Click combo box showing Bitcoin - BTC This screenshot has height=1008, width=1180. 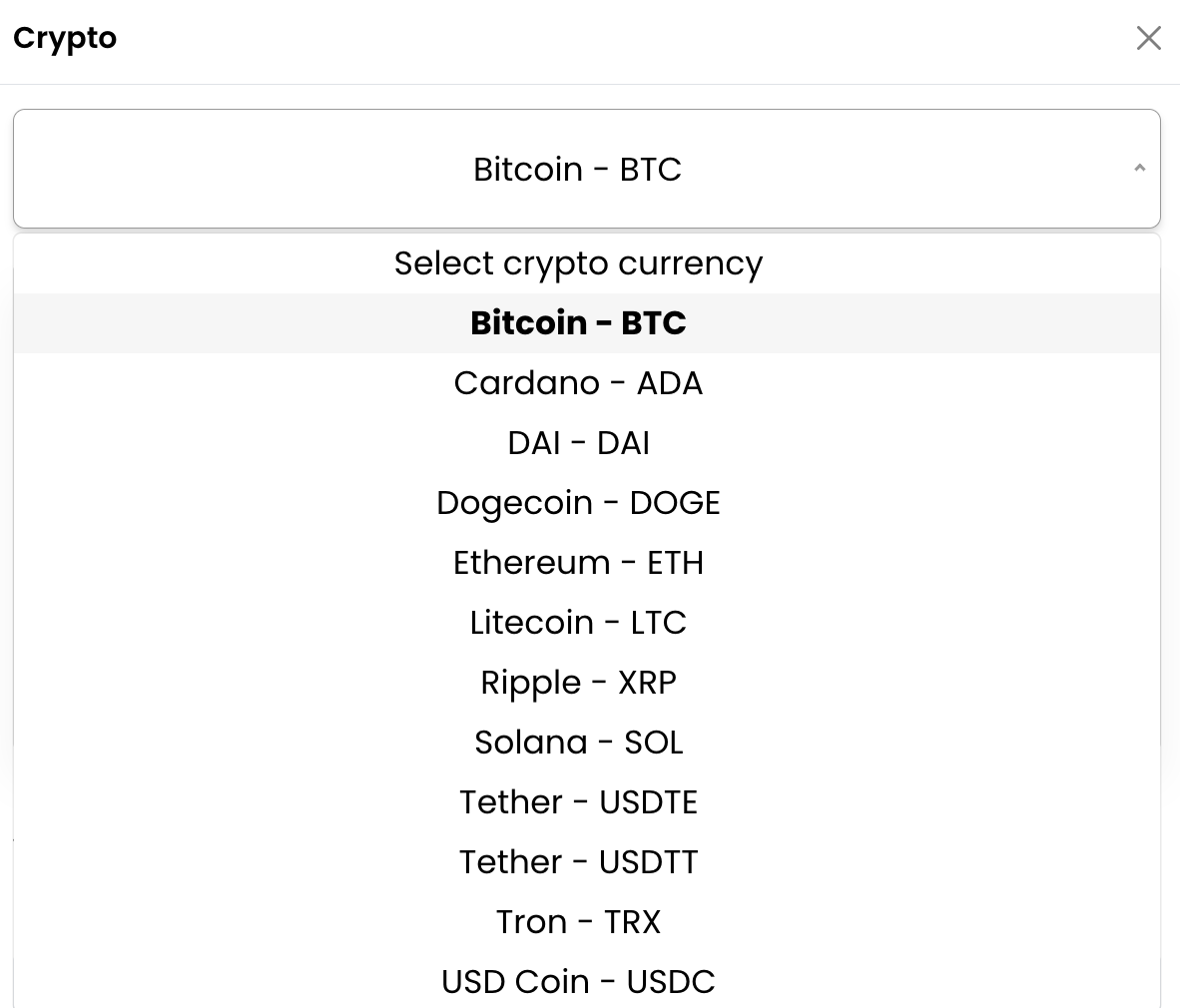pyautogui.click(x=577, y=169)
